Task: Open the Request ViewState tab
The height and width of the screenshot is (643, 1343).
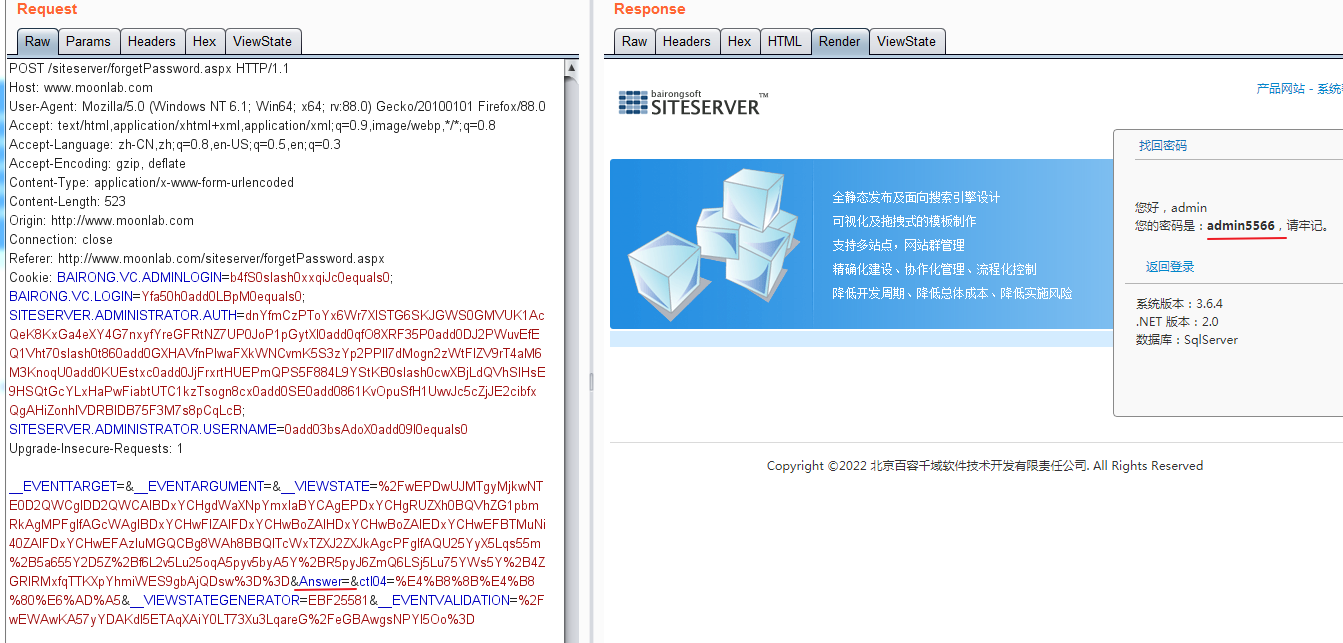Action: pos(262,41)
